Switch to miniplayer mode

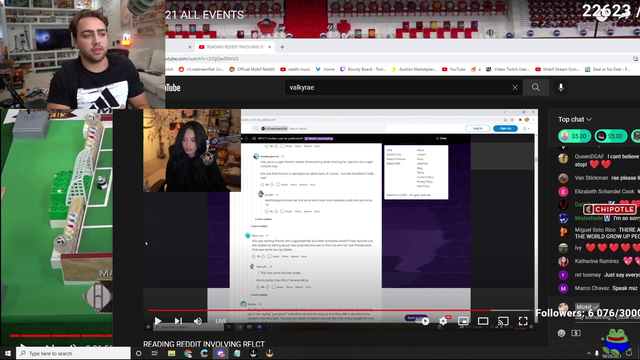point(463,321)
